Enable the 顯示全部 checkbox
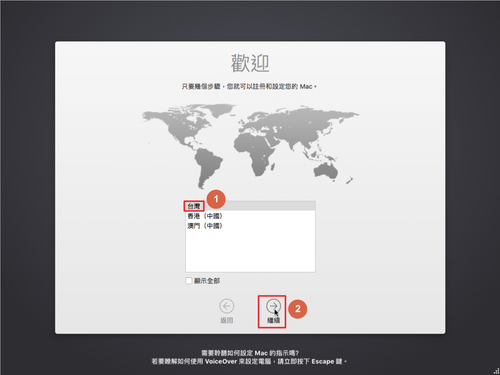The width and height of the screenshot is (500, 375). (x=189, y=281)
